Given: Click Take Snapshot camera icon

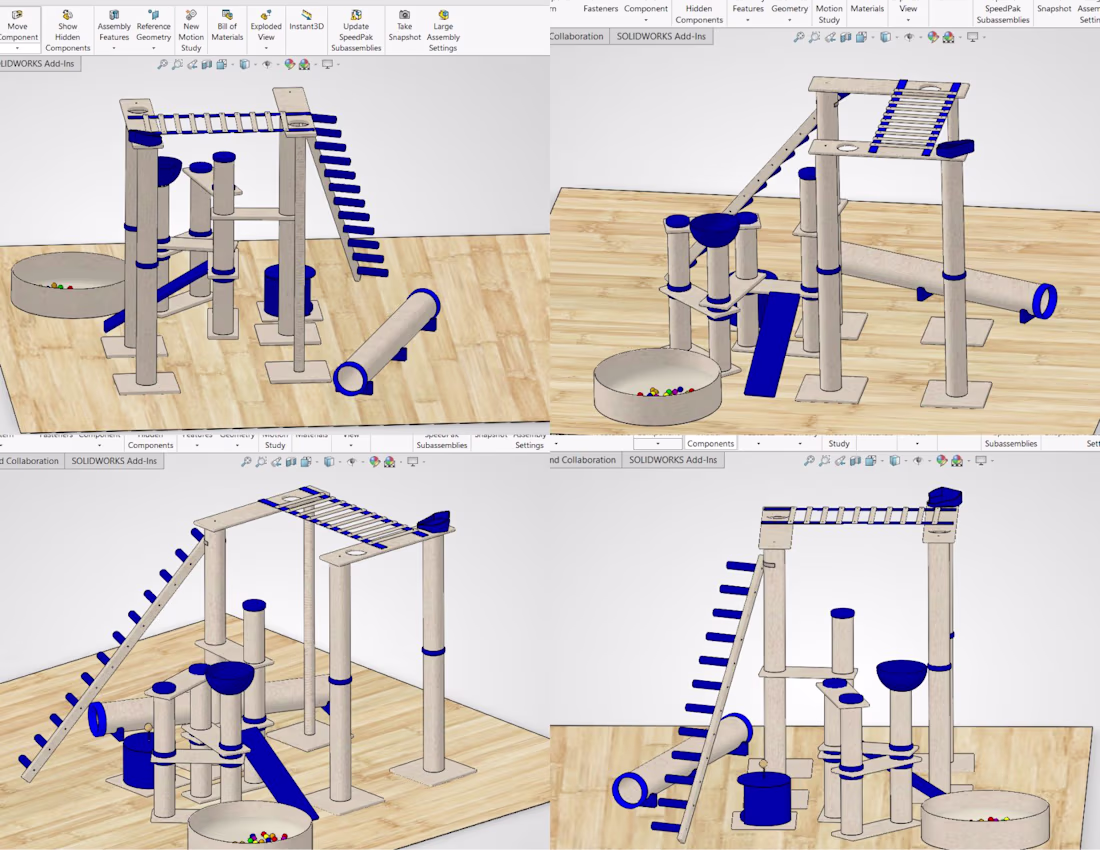Looking at the screenshot, I should [404, 15].
